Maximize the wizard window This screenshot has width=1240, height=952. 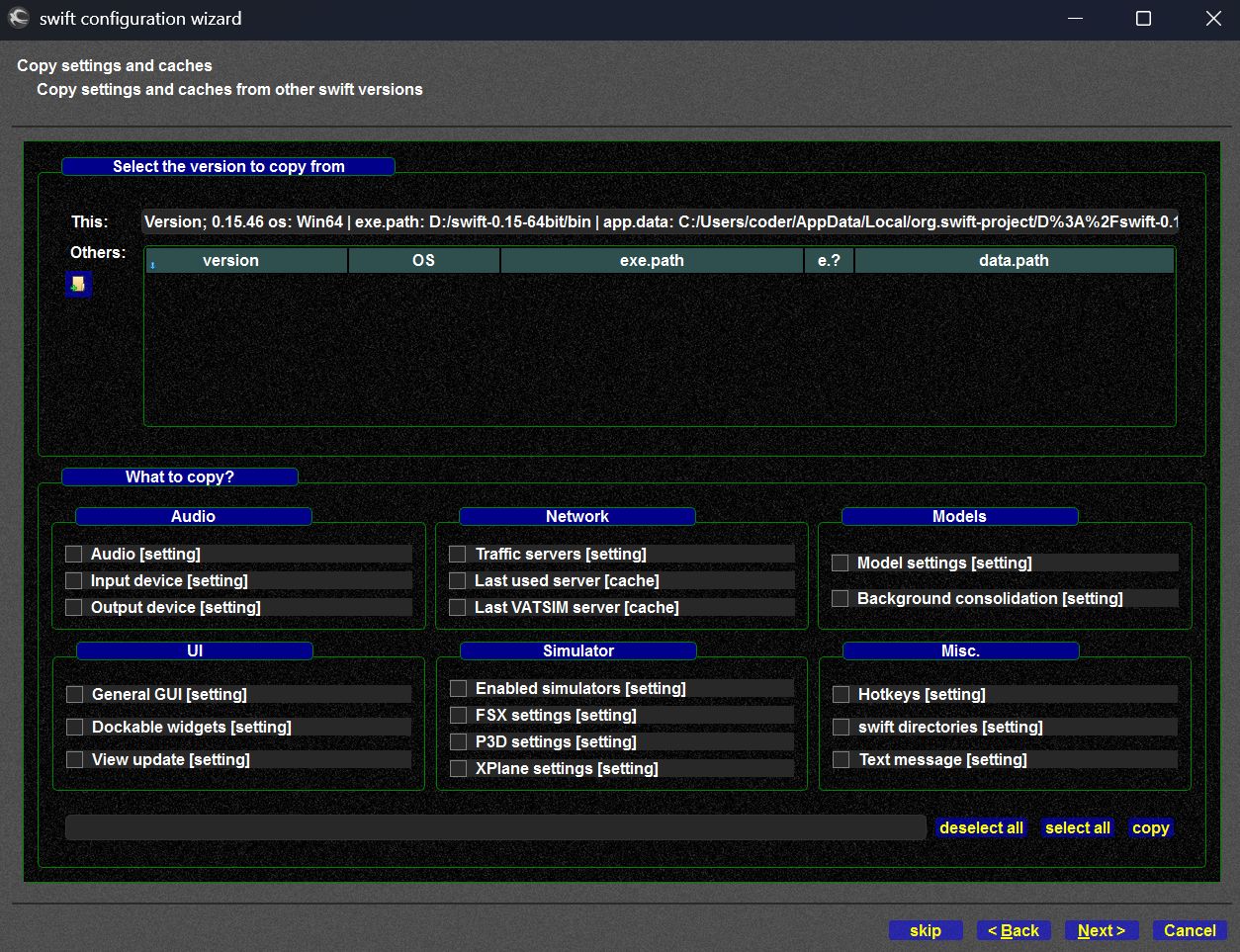click(x=1143, y=19)
